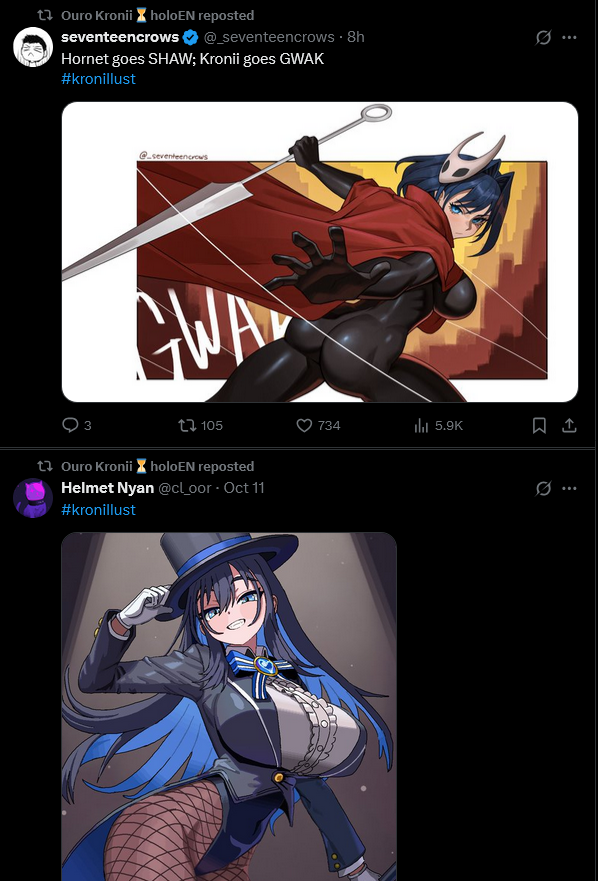
Task: Share the seventeencrows post
Action: [x=569, y=425]
